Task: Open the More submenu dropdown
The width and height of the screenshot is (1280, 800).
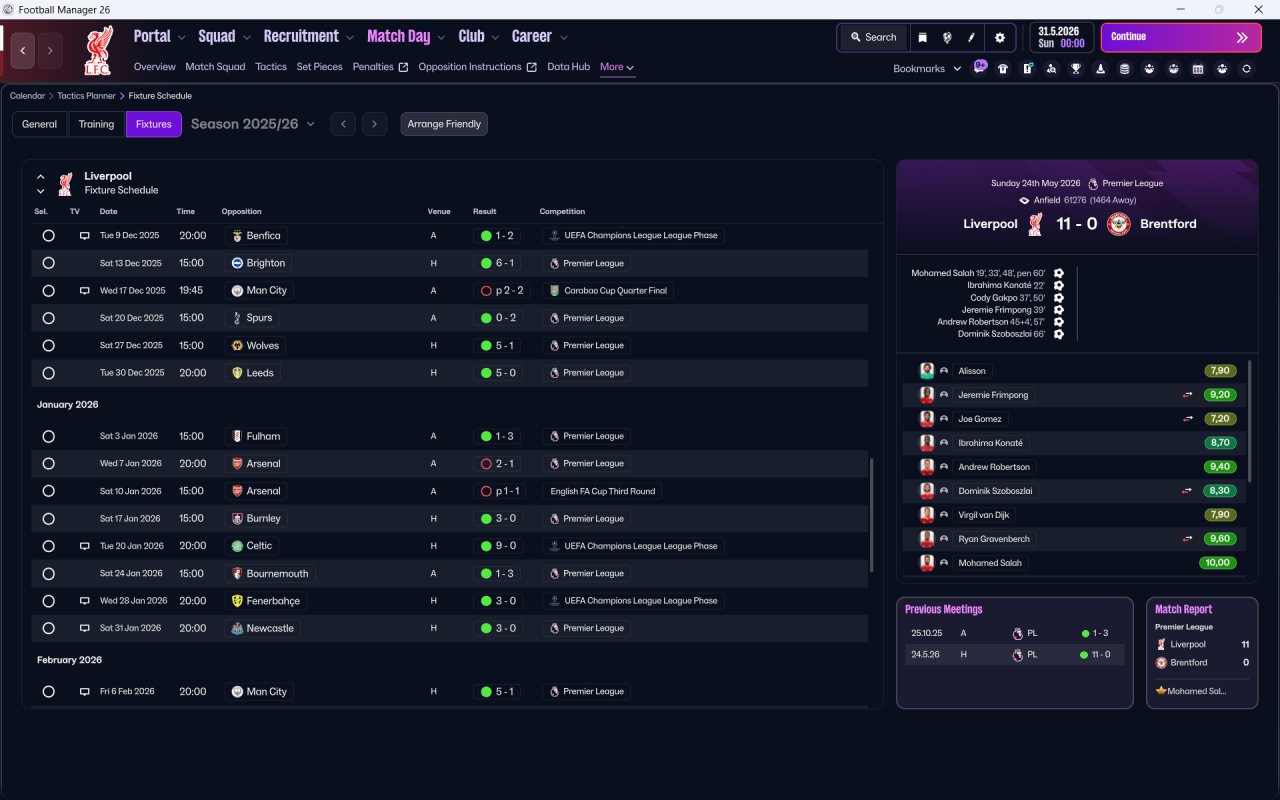Action: pos(617,67)
